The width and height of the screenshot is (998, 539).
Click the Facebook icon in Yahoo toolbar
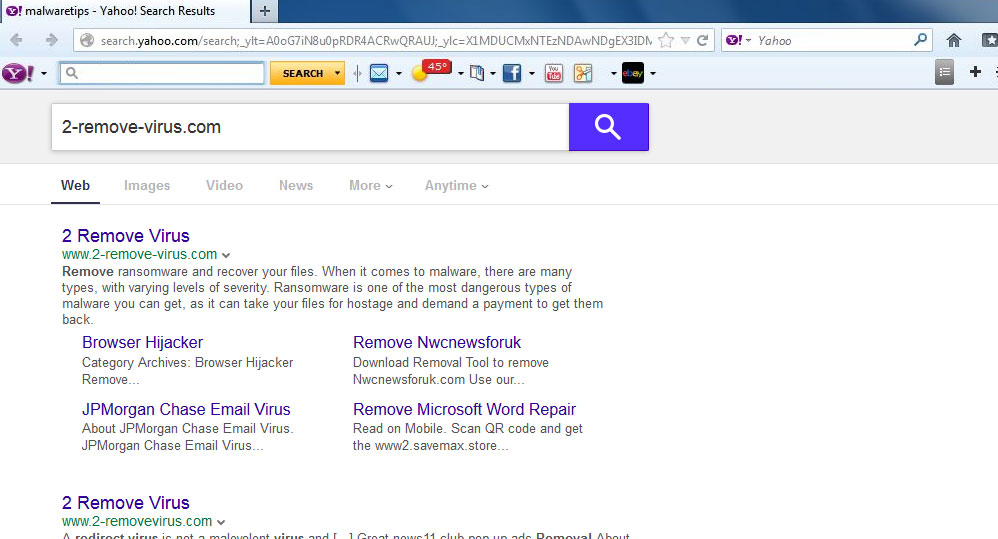pos(511,73)
